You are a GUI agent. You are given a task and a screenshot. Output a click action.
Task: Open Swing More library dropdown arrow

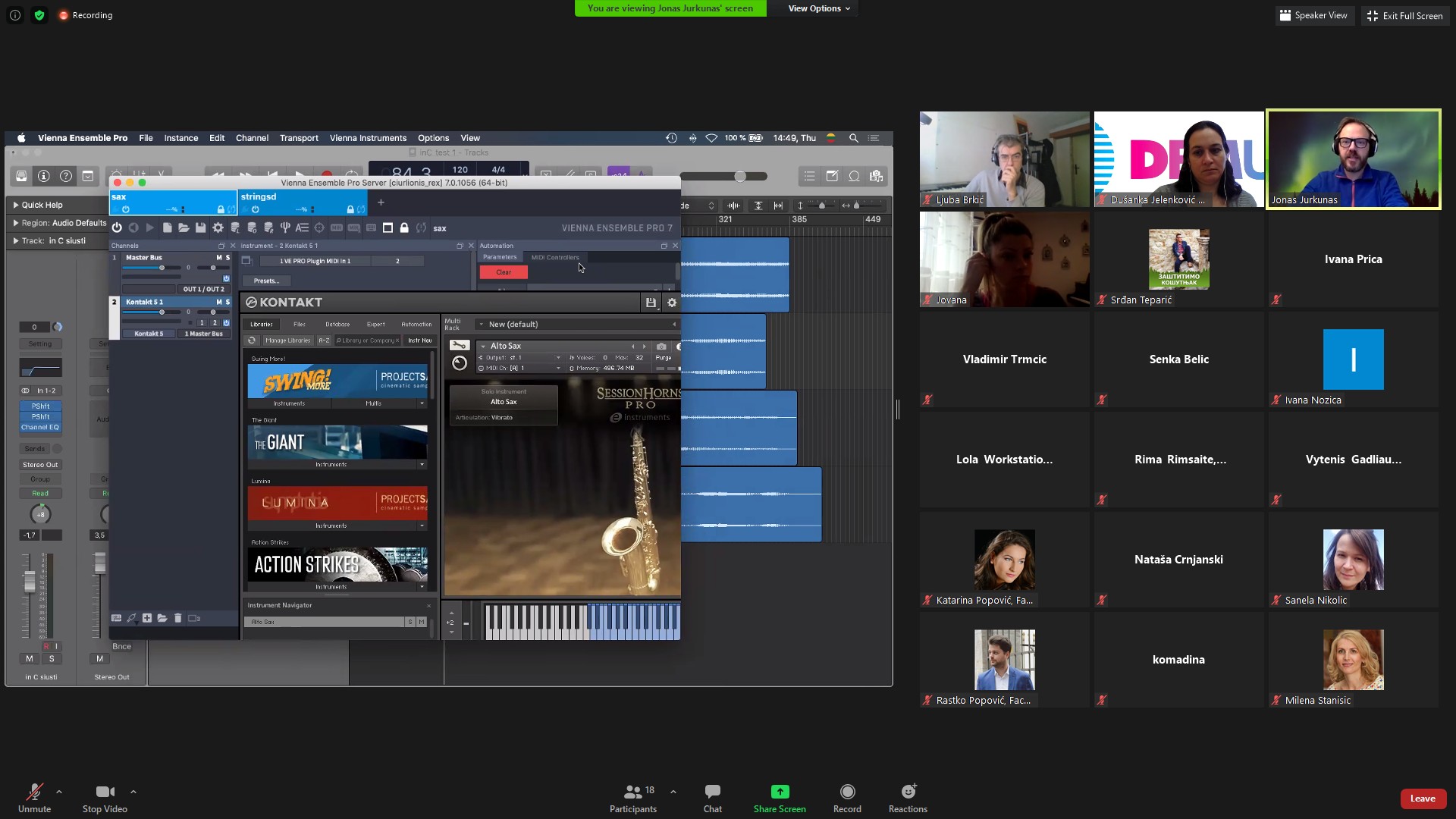[422, 403]
